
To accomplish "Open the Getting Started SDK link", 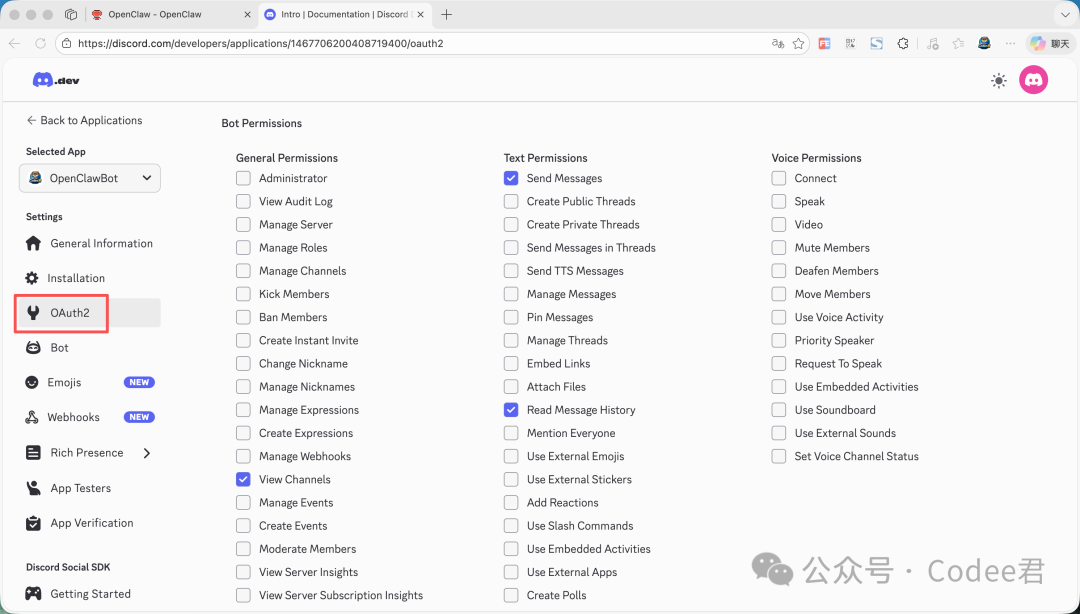I will pos(90,593).
